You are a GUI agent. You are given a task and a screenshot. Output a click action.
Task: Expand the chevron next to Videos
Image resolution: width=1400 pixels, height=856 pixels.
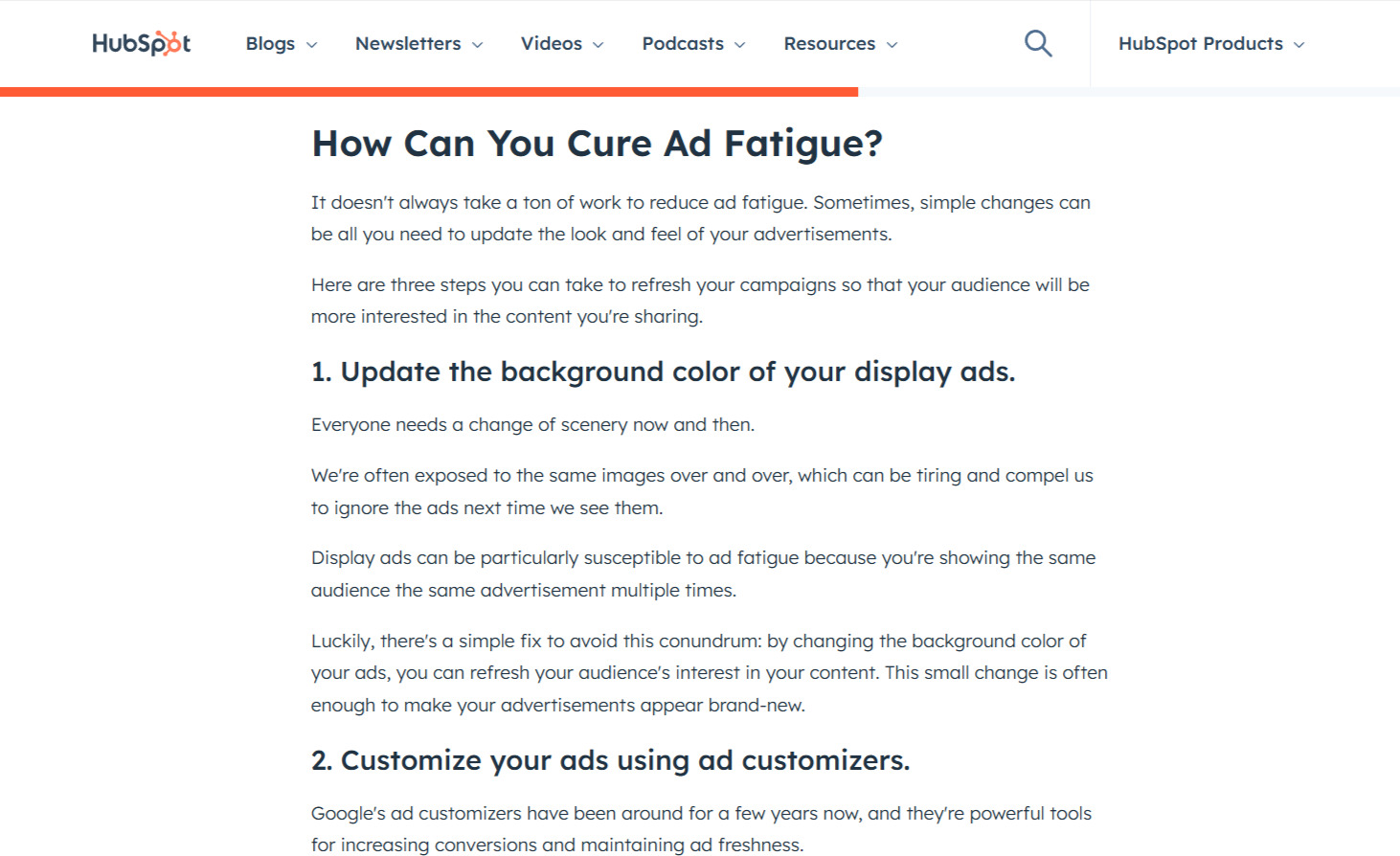(598, 45)
